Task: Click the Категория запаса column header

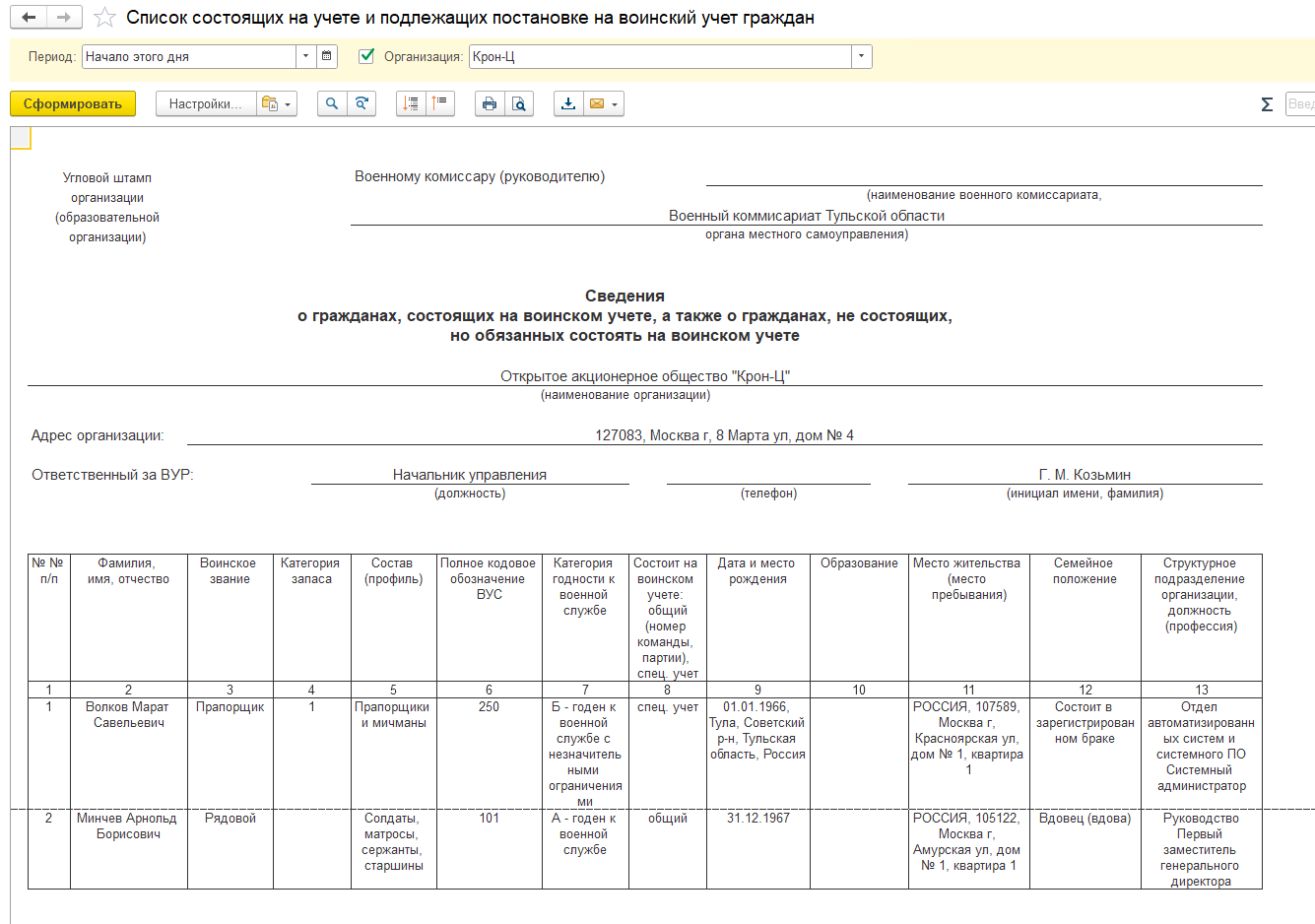Action: [312, 618]
